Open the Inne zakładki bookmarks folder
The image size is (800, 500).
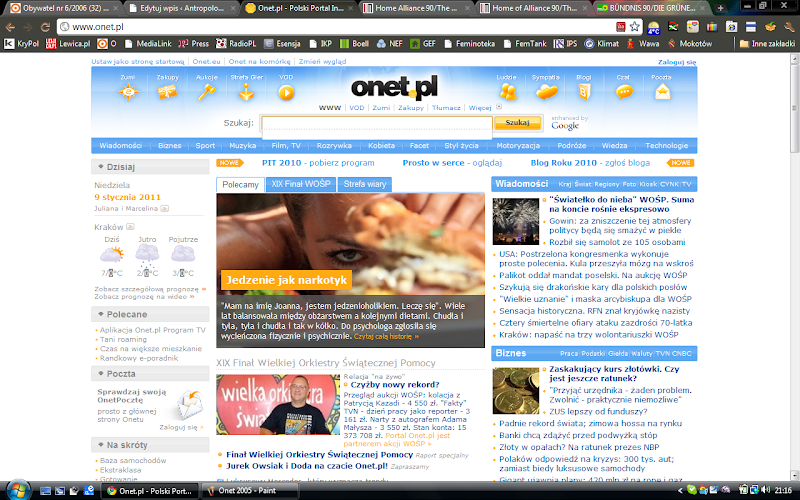click(767, 44)
